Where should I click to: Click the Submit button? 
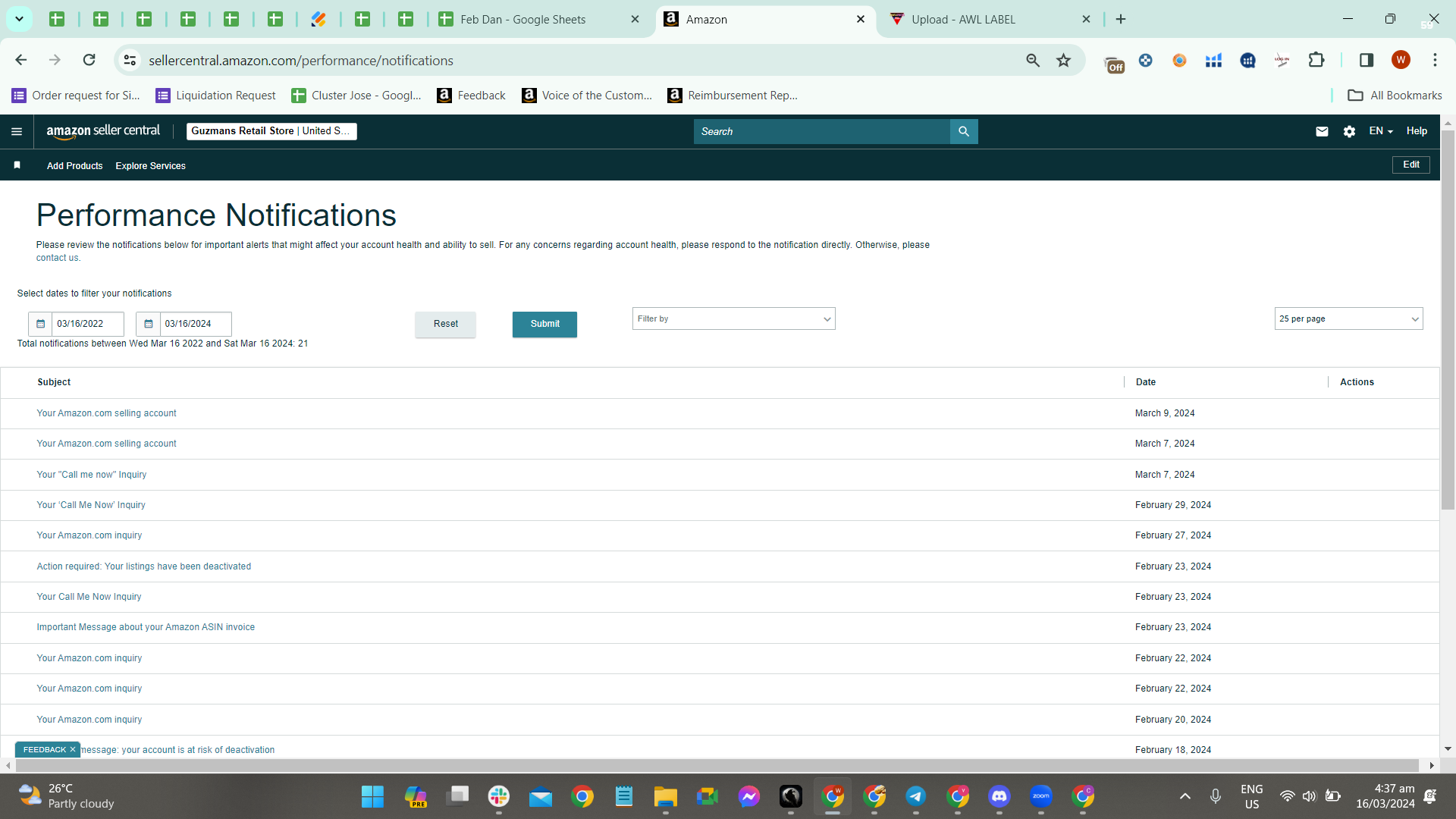point(544,324)
